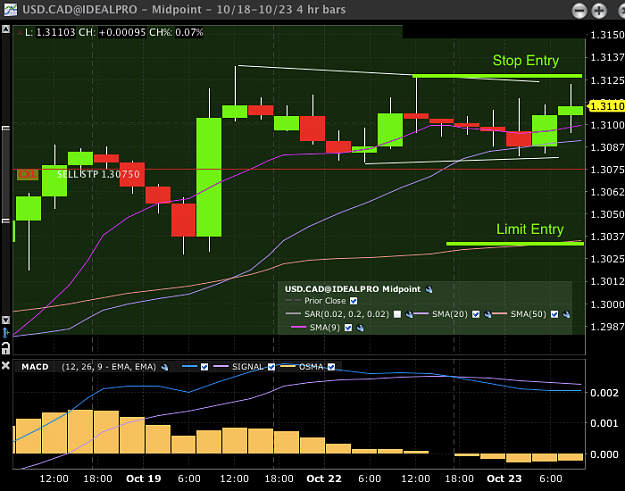Uncheck the Prior Close checkbox
625x491 pixels.
coord(353,301)
